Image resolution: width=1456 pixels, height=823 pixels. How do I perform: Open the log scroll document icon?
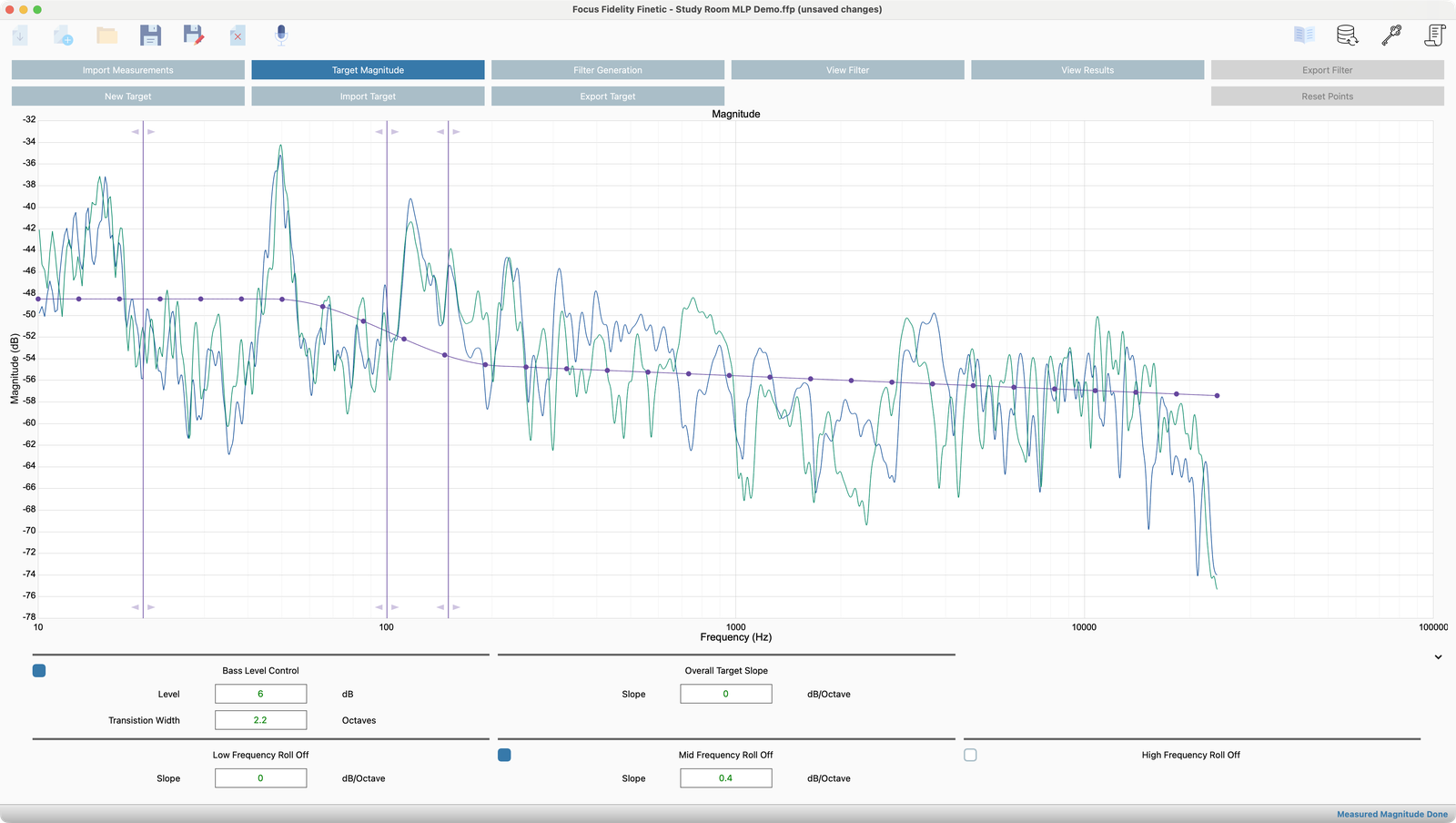click(1435, 36)
